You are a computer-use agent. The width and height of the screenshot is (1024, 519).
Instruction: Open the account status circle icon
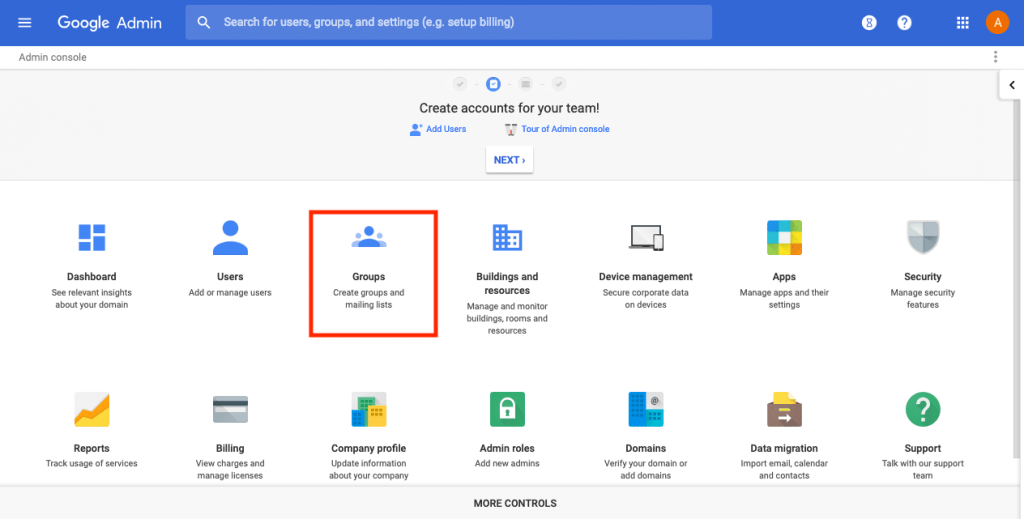pos(869,23)
